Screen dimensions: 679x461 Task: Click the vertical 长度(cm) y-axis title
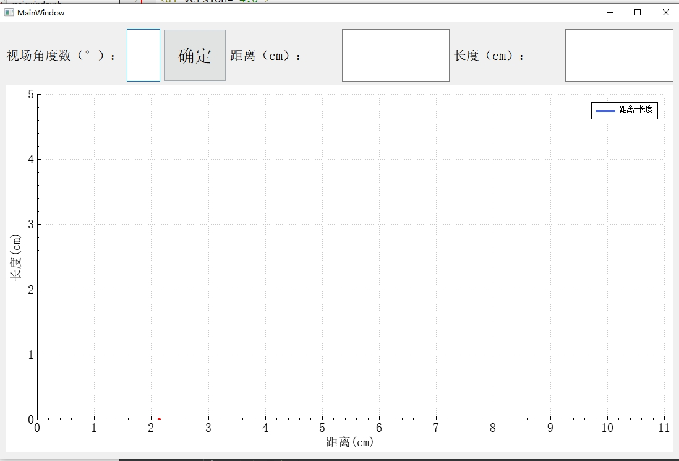click(16, 257)
